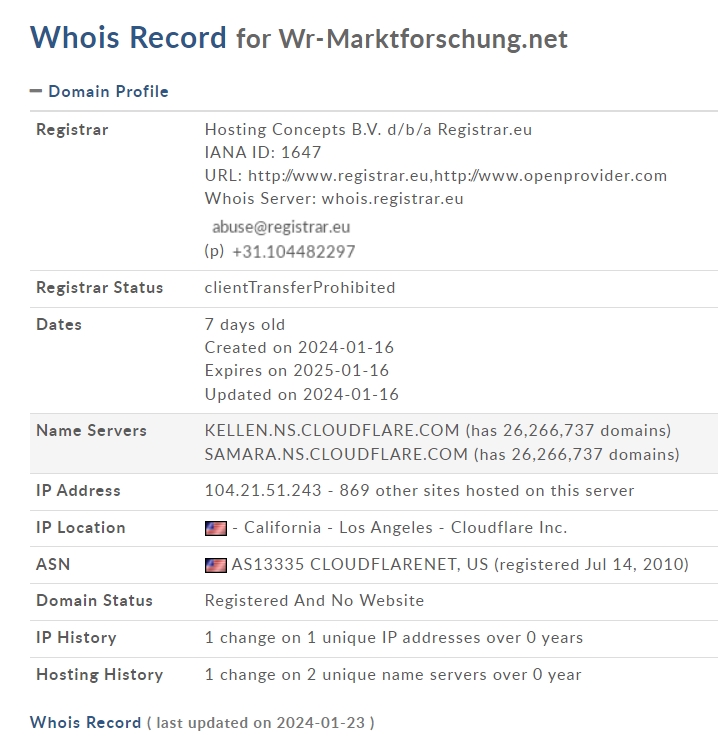
Task: Click the 'IP History' row label
Action: click(76, 637)
